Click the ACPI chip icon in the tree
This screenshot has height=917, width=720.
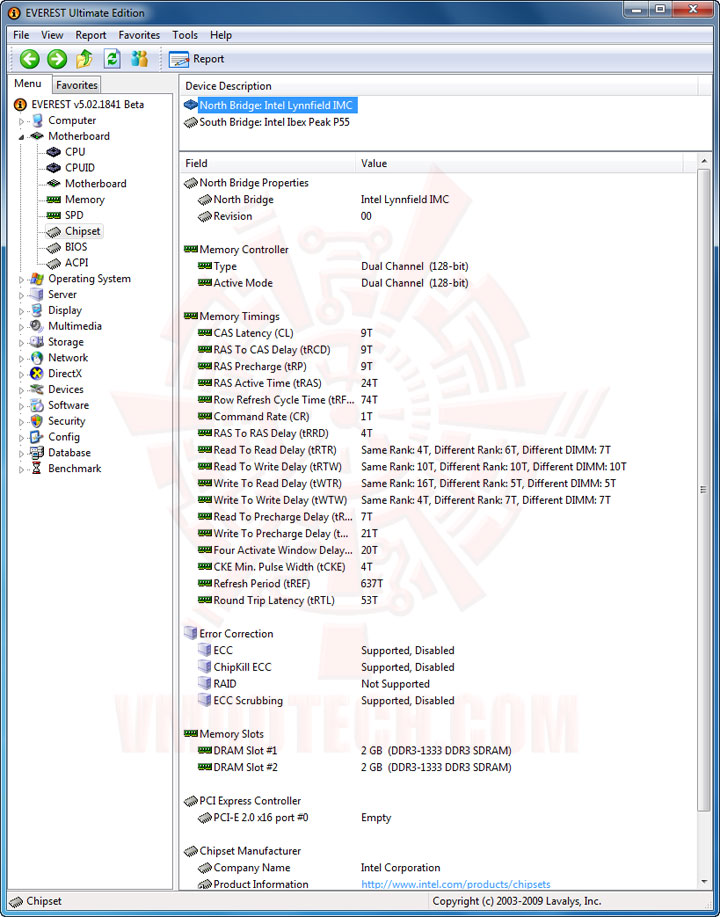(54, 263)
